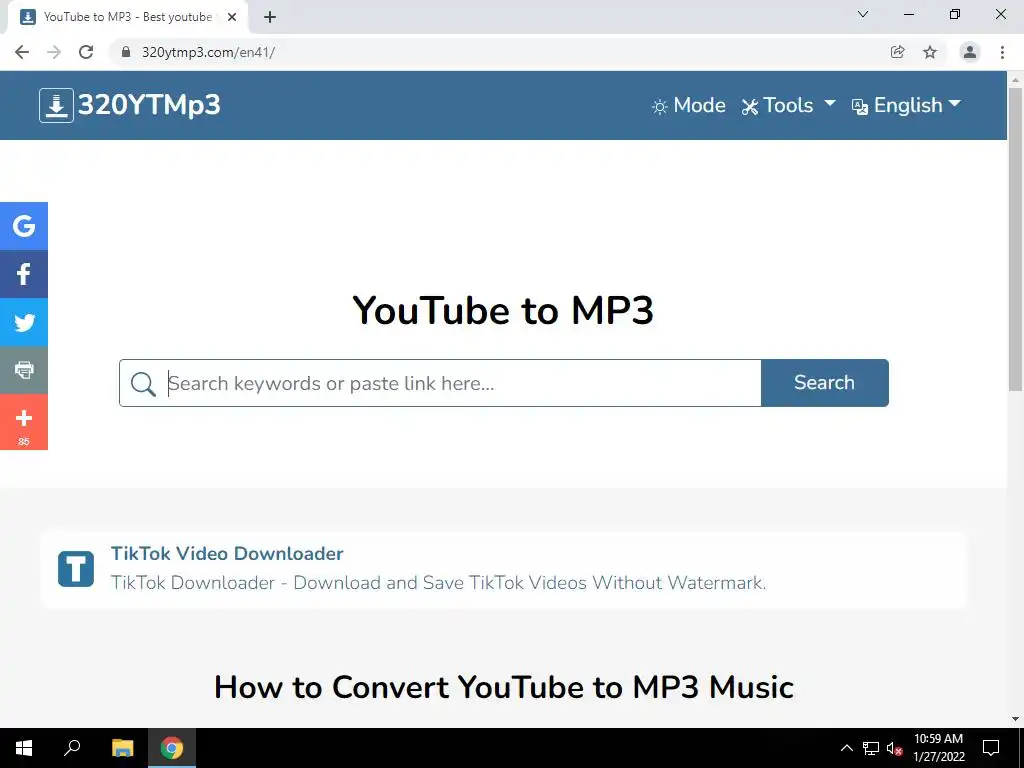Click the browser forward arrow

(x=54, y=52)
